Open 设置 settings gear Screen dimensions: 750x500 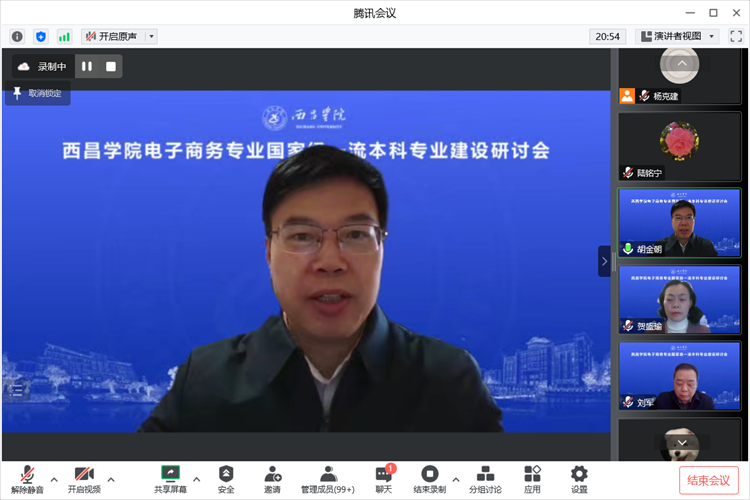(579, 479)
